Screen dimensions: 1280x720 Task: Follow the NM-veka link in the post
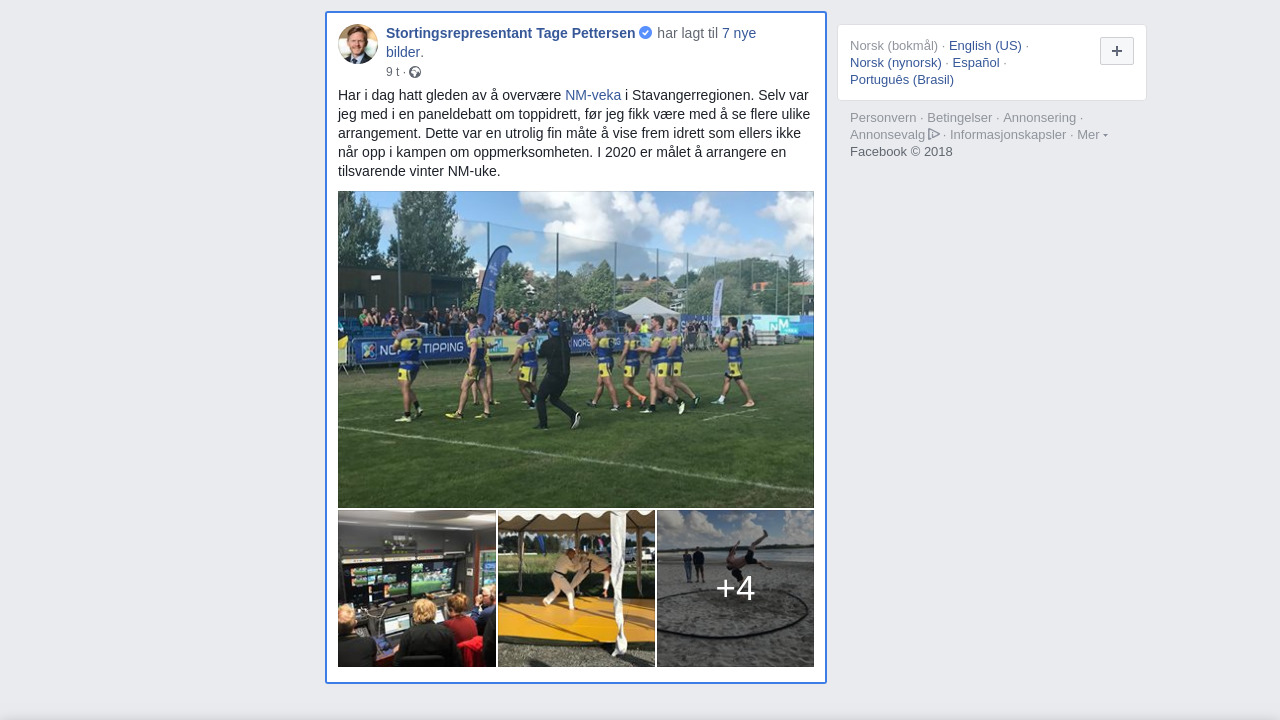click(593, 95)
